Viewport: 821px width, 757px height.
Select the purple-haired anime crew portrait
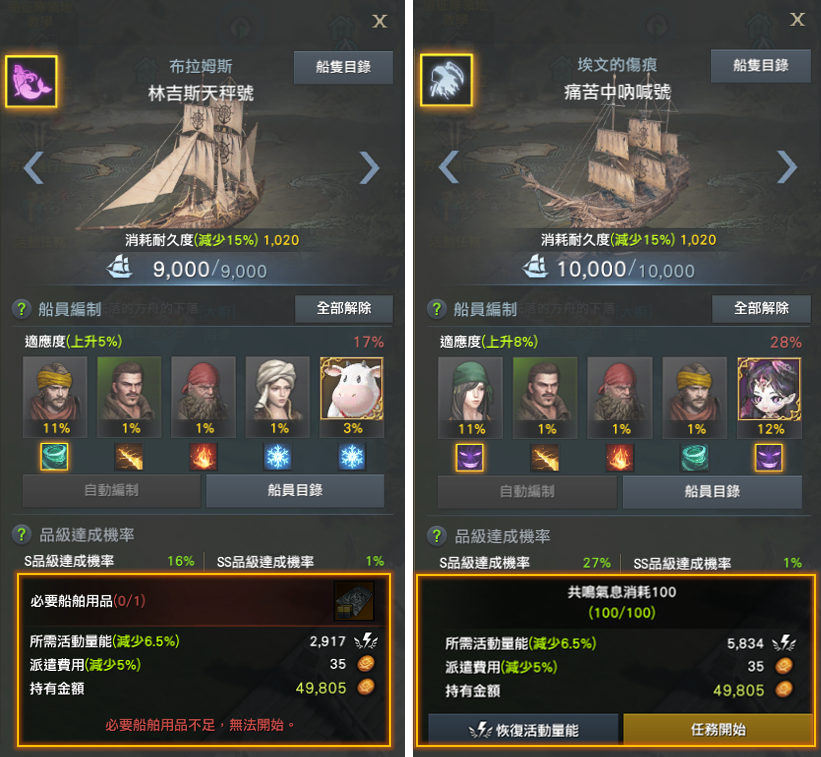coord(769,389)
